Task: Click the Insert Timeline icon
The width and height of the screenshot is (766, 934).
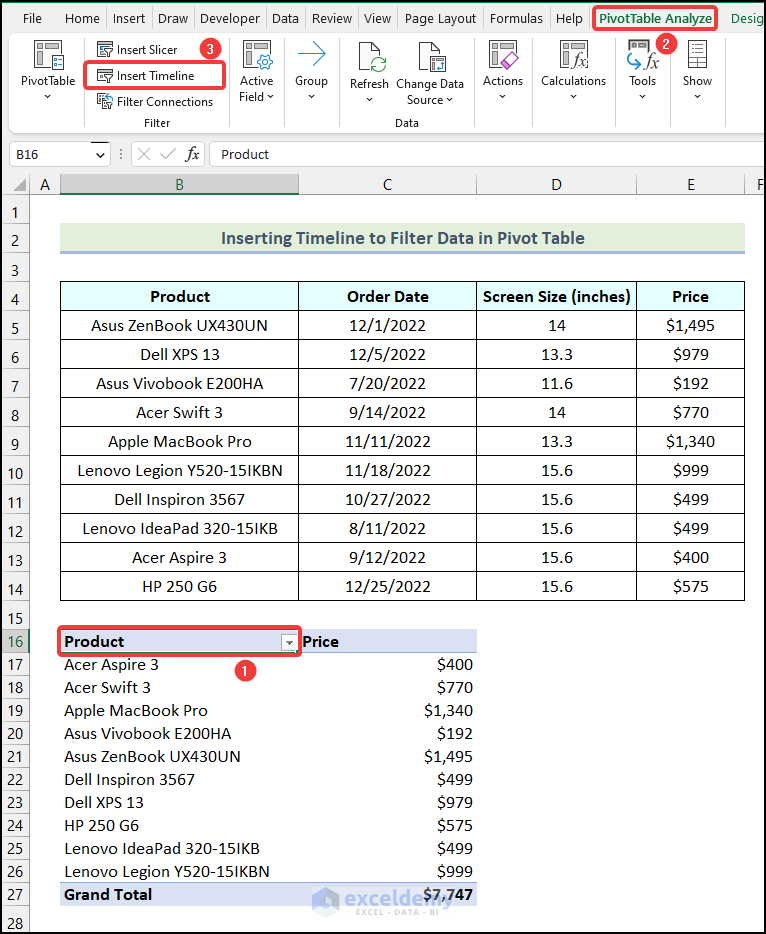Action: tap(105, 76)
